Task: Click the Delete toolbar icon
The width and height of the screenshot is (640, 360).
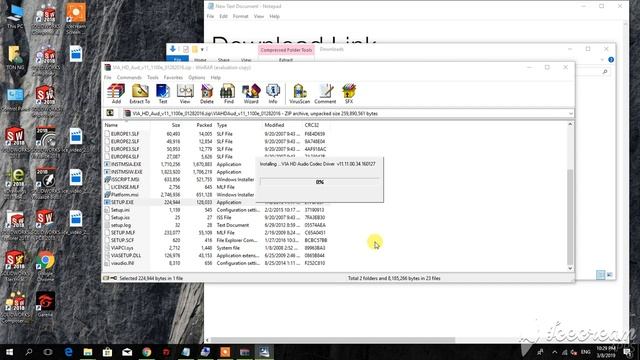Action: [x=207, y=93]
